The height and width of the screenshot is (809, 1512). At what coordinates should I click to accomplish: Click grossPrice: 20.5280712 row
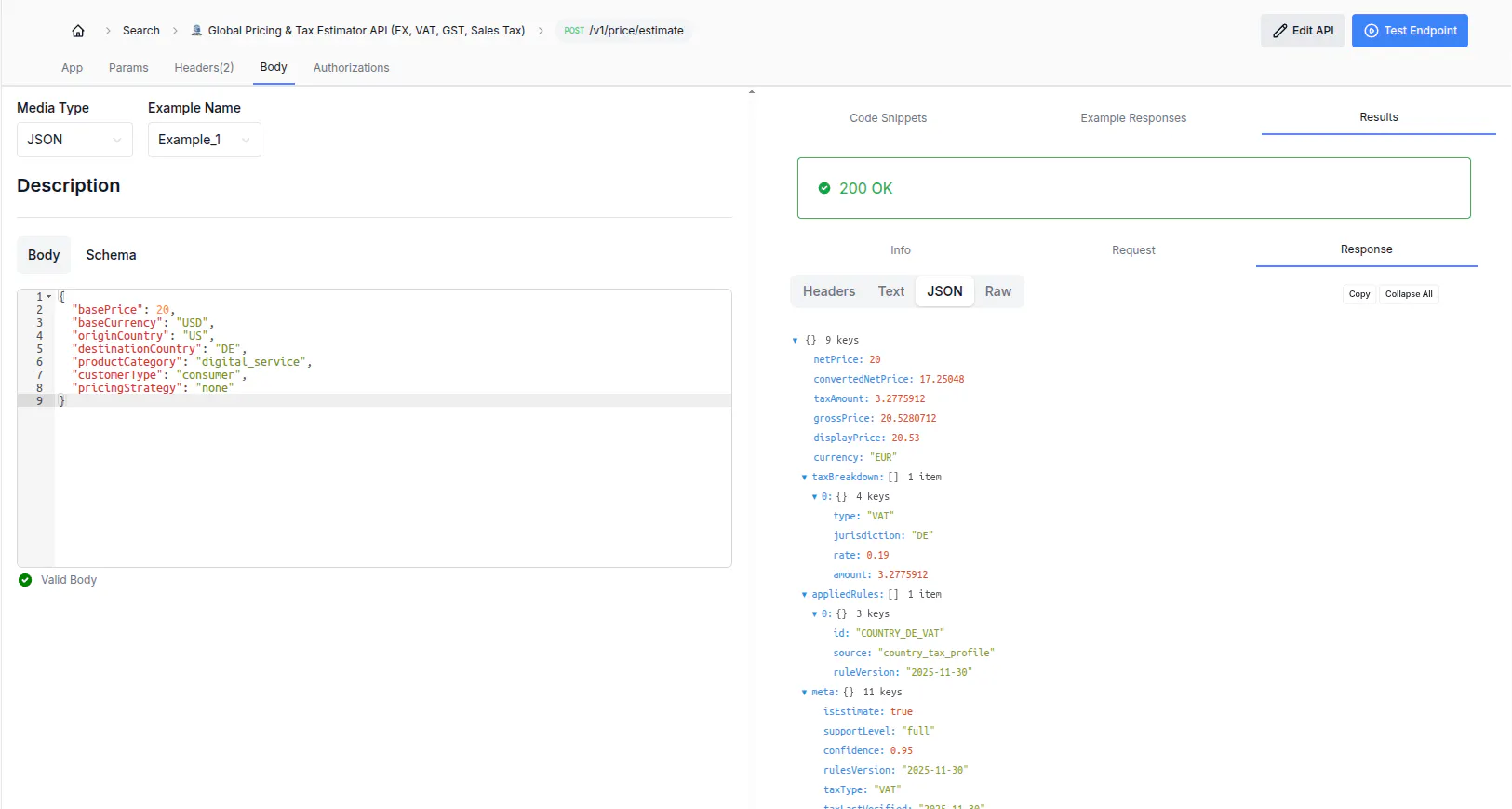pyautogui.click(x=875, y=418)
